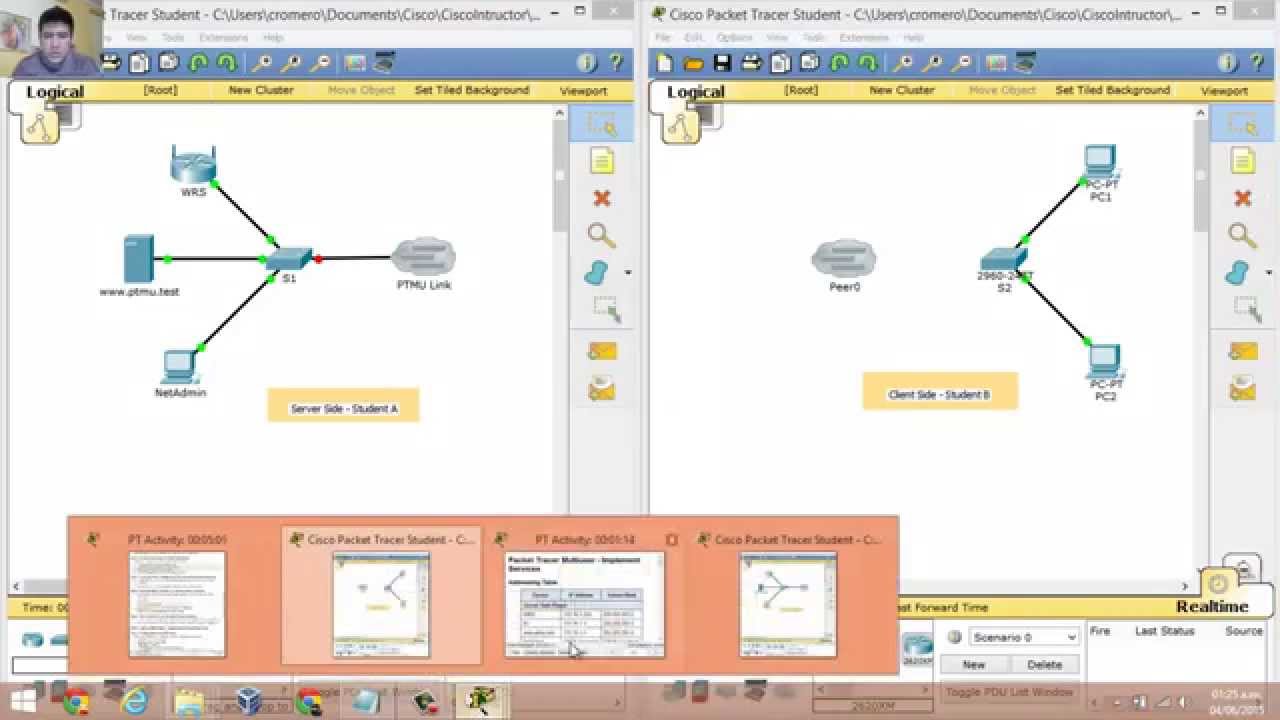1280x720 pixels.
Task: Add Simple PDU envelope in Server Side window
Action: coord(602,351)
